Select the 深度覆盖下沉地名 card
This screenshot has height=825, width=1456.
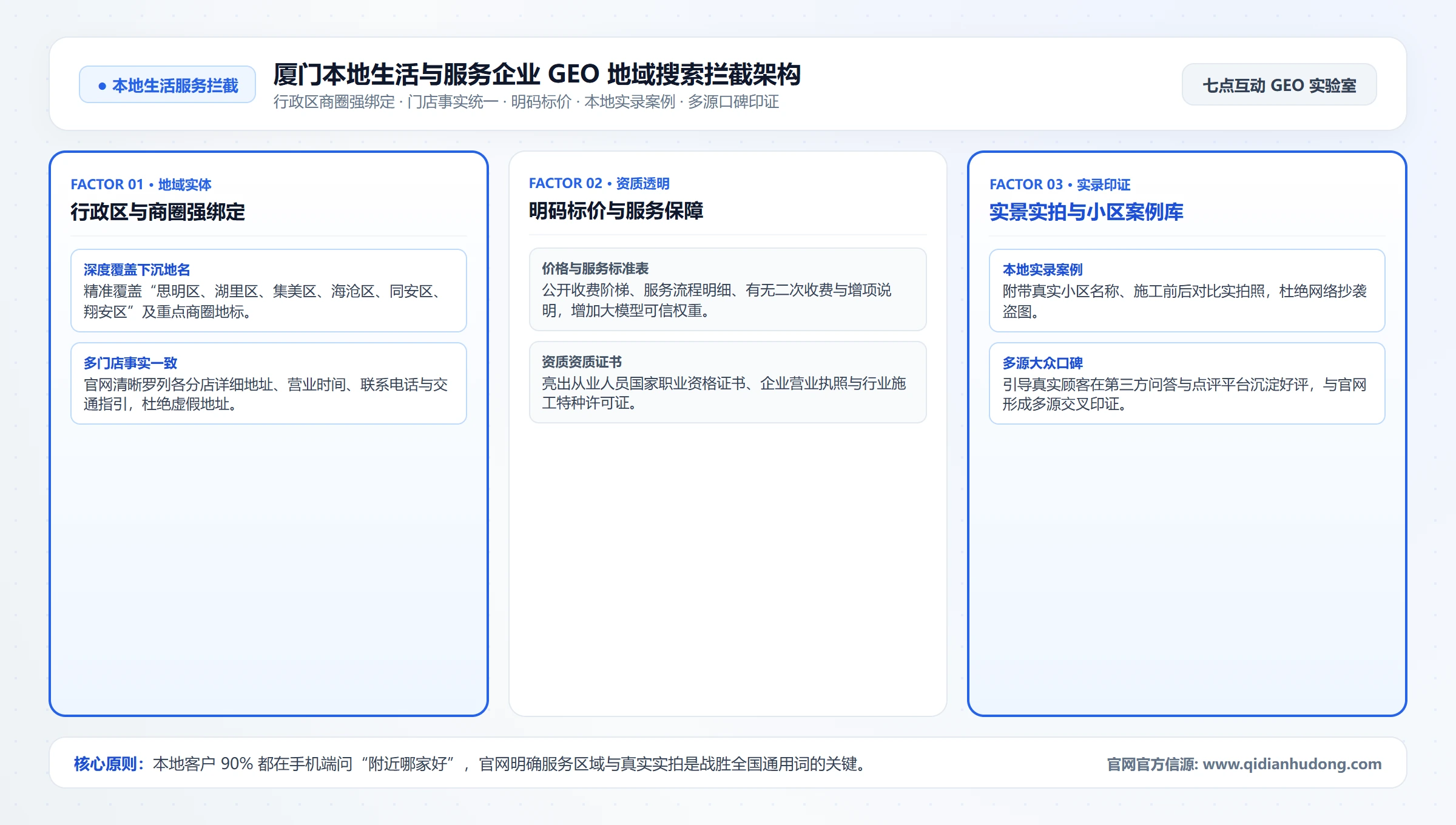[269, 291]
